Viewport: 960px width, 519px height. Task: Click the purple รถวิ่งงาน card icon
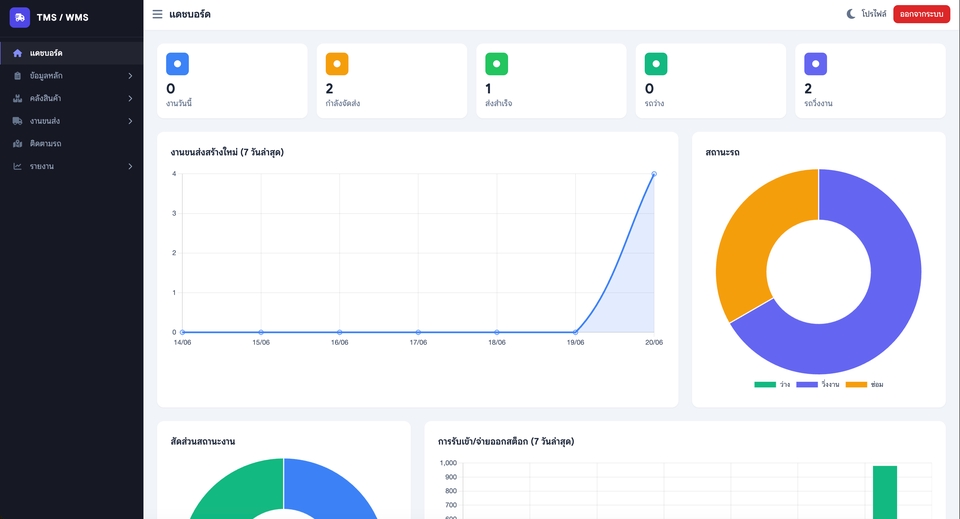pyautogui.click(x=816, y=64)
